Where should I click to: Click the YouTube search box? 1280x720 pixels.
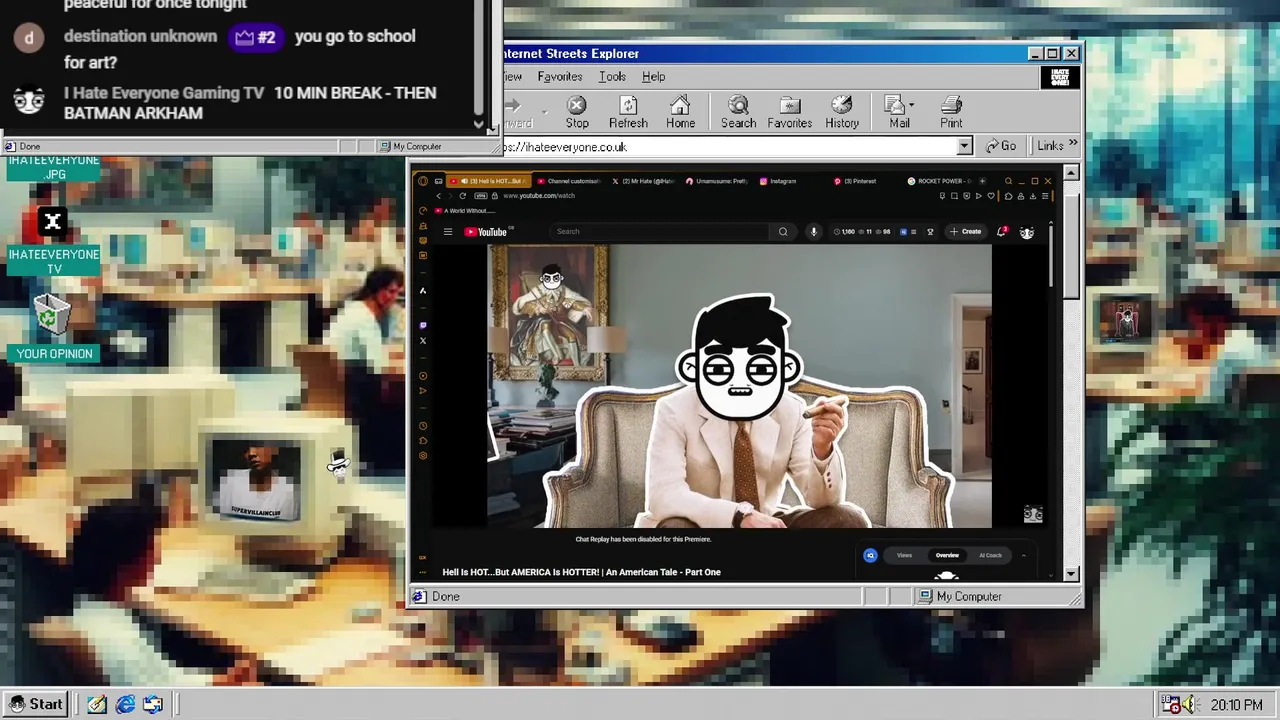tap(660, 232)
